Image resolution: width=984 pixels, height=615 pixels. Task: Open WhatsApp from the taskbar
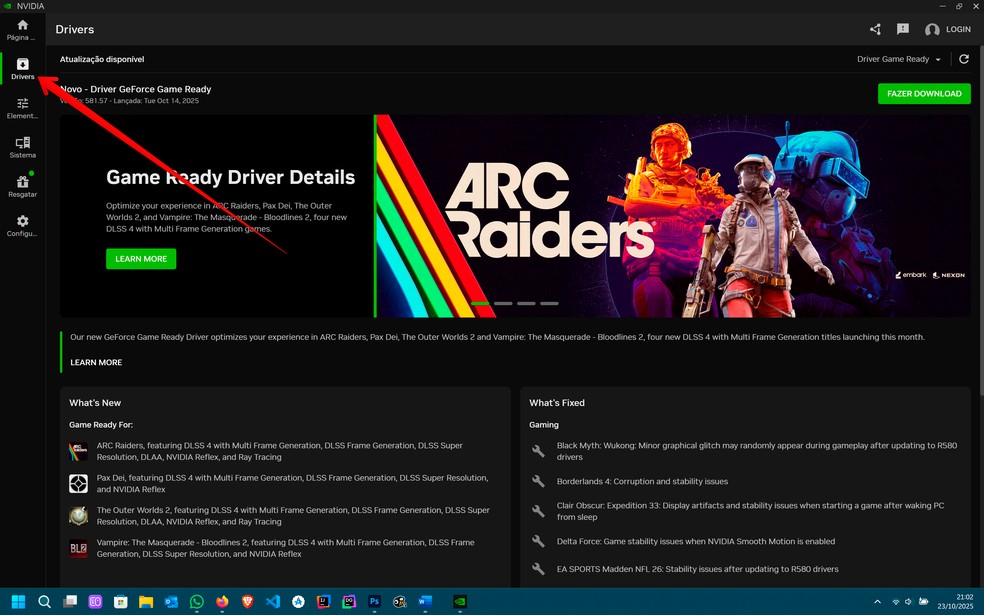tap(196, 602)
